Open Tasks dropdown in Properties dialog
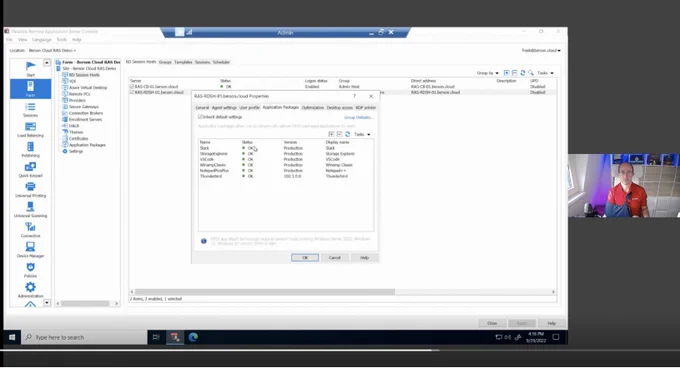The height and width of the screenshot is (368, 680). click(x=362, y=134)
